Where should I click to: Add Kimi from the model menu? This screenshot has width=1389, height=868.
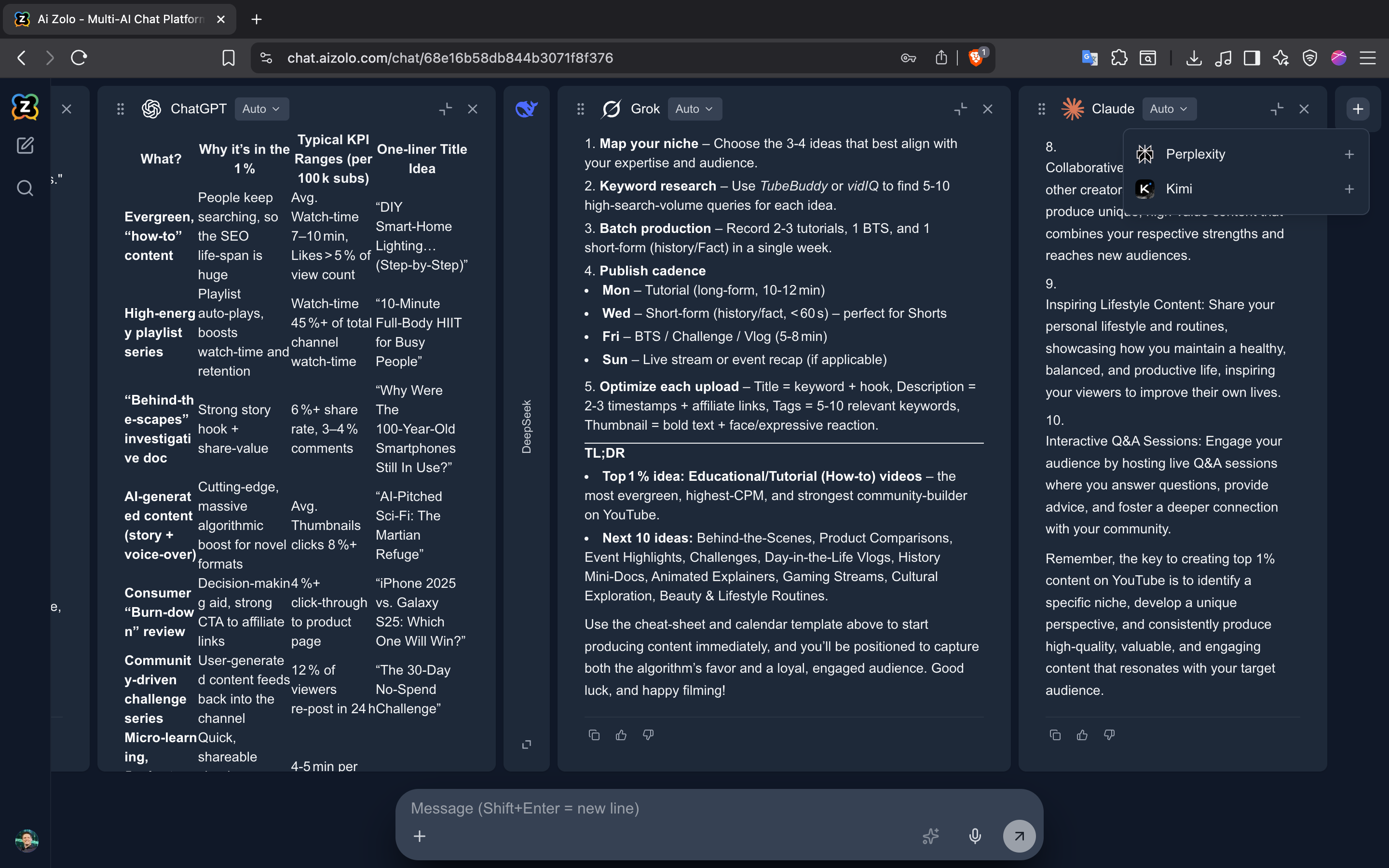[x=1349, y=189]
